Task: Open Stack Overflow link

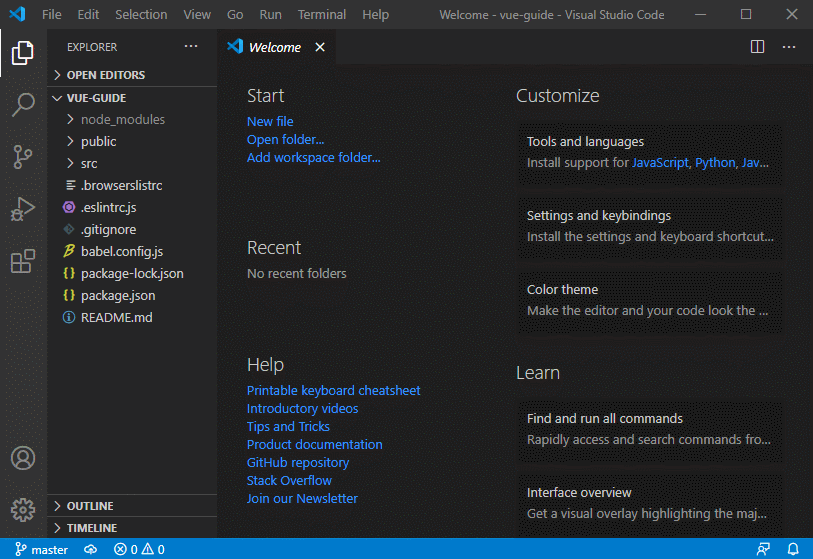Action: pos(289,481)
